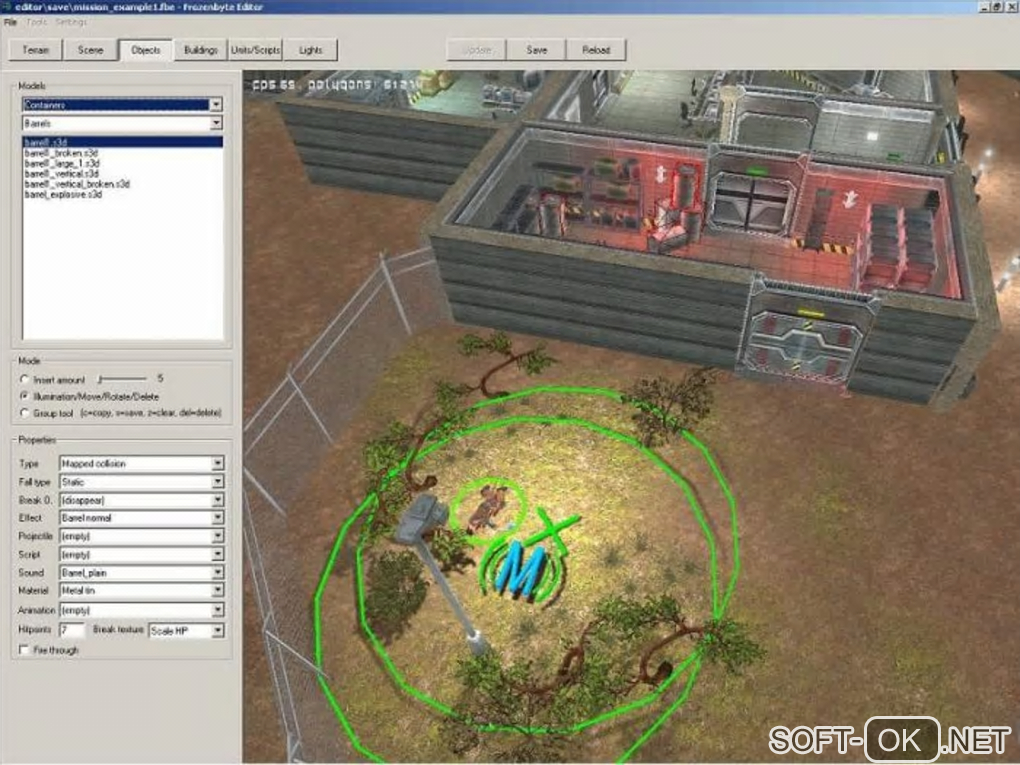Select barrell_broken.s3d in the model list
Screen dimensions: 1020x765
pyautogui.click(x=61, y=153)
